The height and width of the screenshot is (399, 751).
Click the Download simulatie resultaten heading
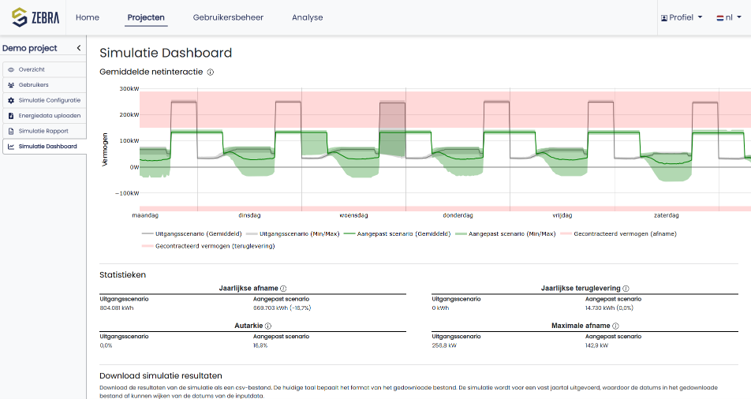(x=161, y=376)
